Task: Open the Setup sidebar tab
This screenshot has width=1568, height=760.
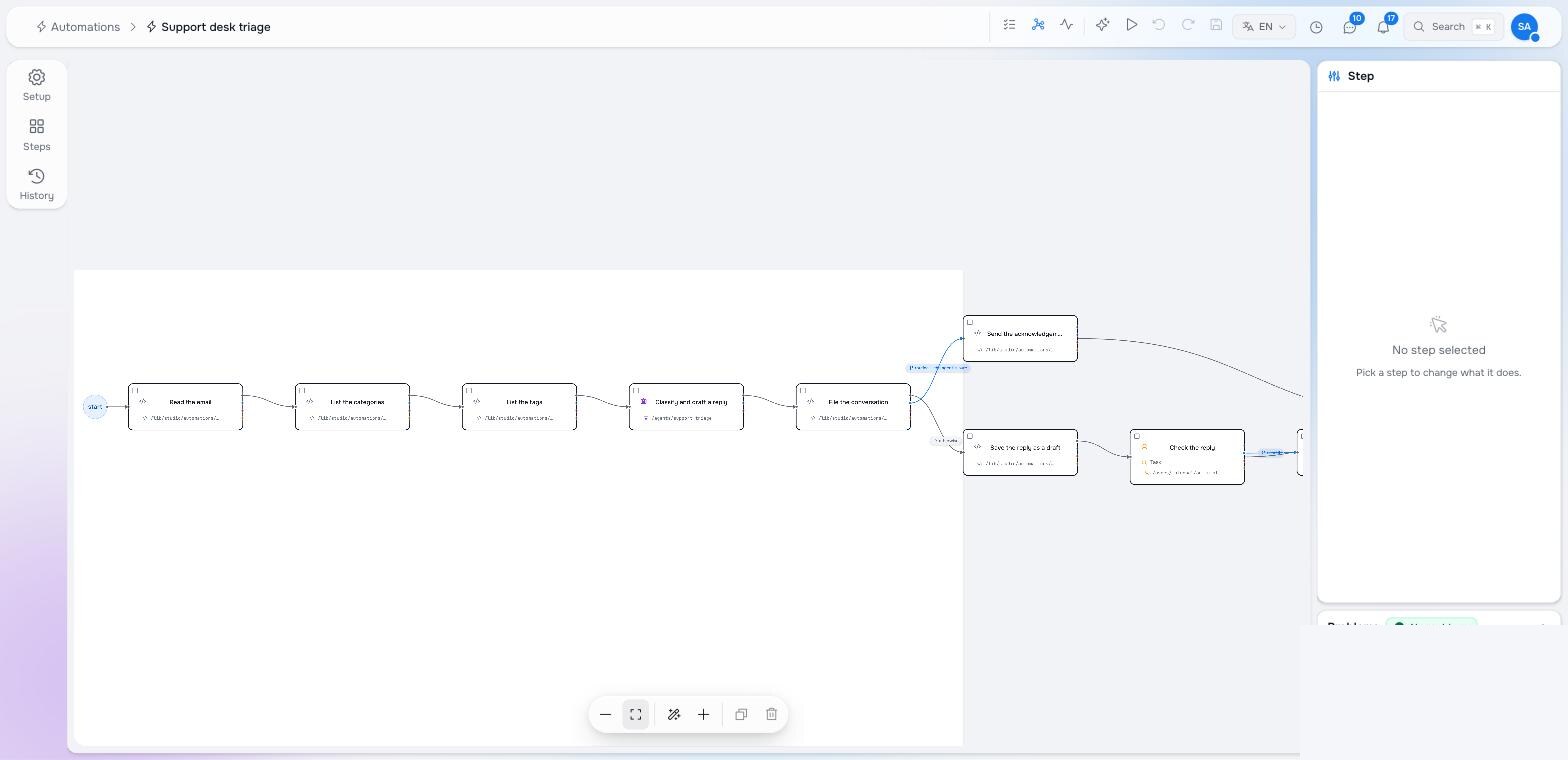Action: tap(37, 85)
